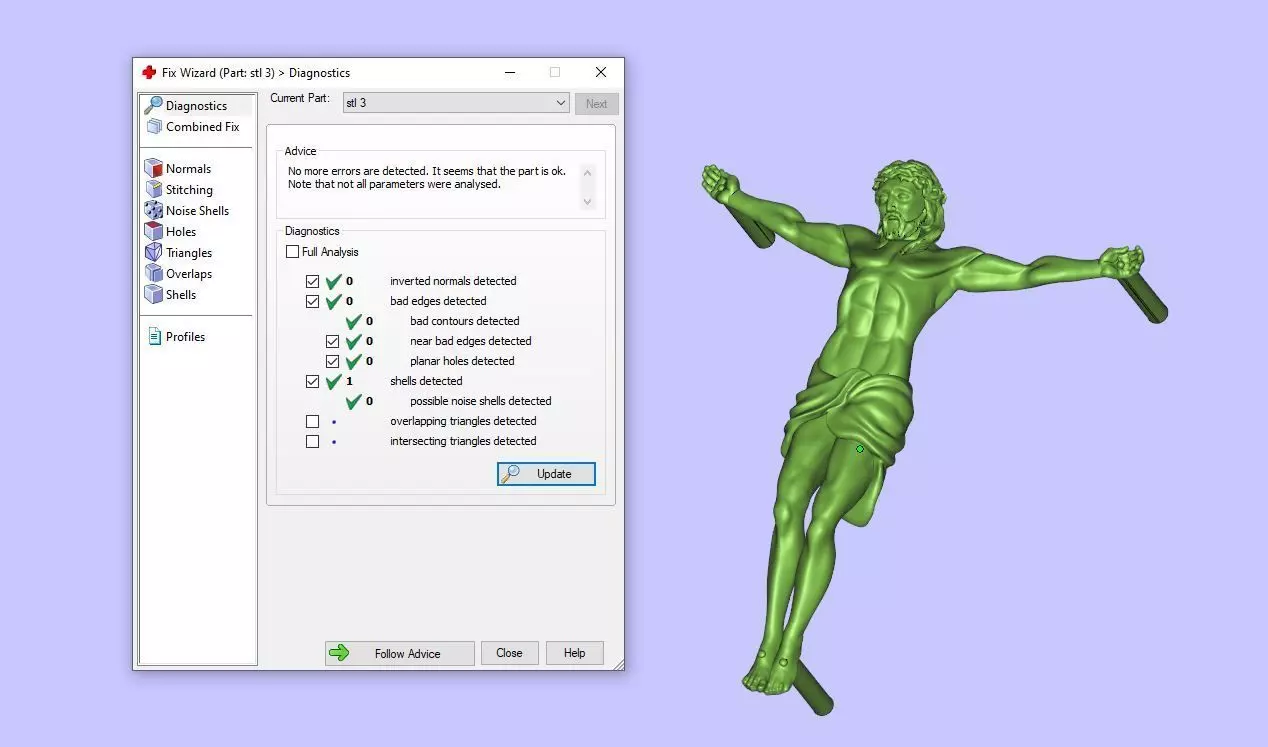
Task: Uncheck shells detected checkbox
Action: [312, 381]
